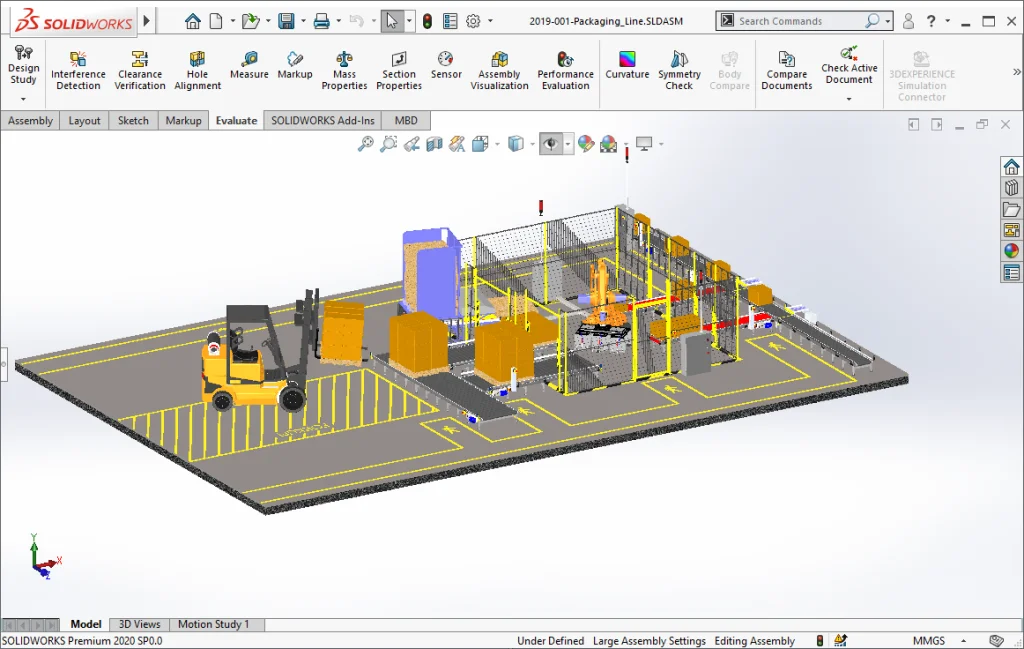Toggle the Select cursor tool
The height and width of the screenshot is (649, 1024).
click(x=392, y=20)
